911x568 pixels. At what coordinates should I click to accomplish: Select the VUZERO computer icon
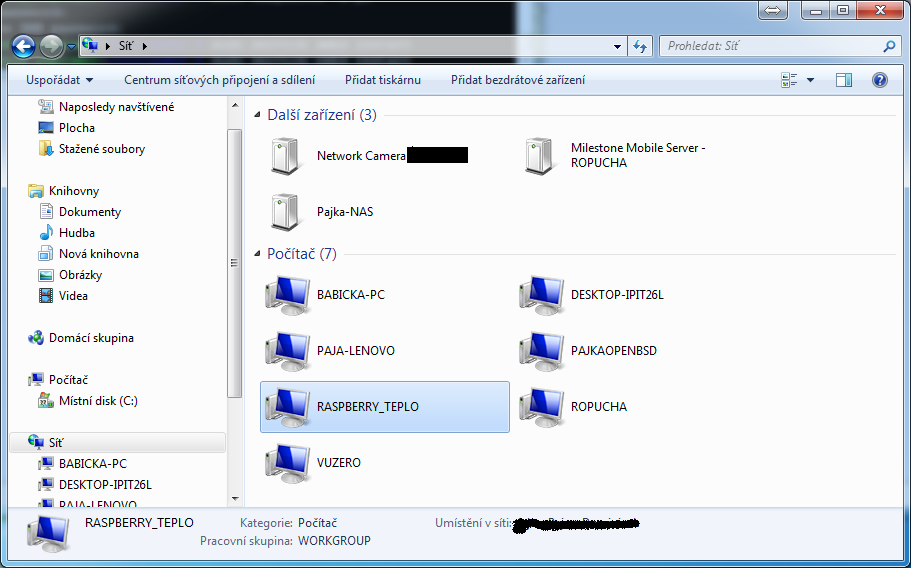[288, 463]
